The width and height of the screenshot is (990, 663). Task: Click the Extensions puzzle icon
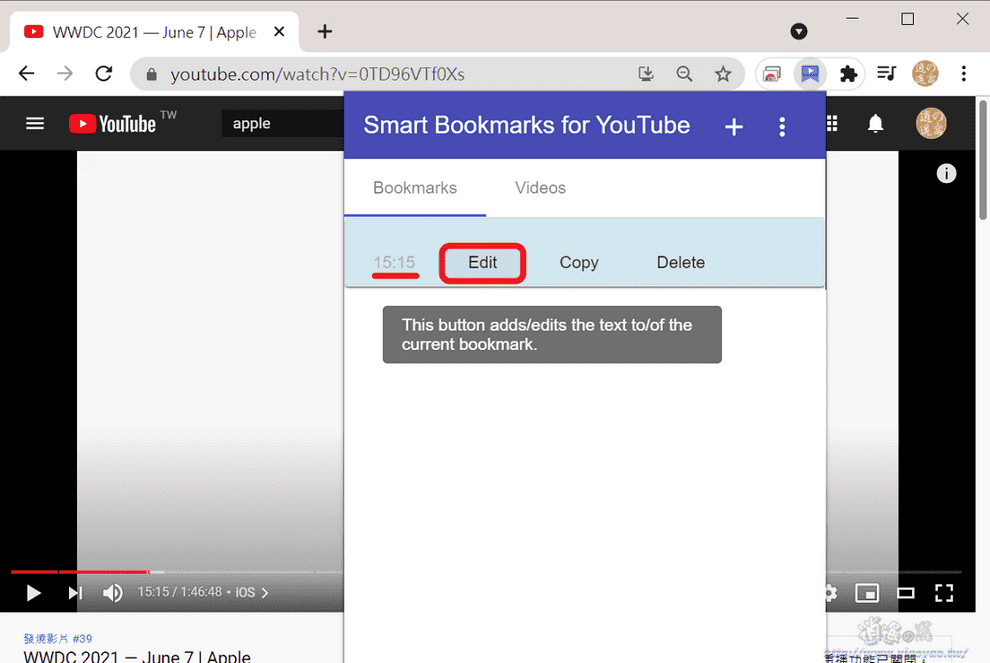coord(849,73)
